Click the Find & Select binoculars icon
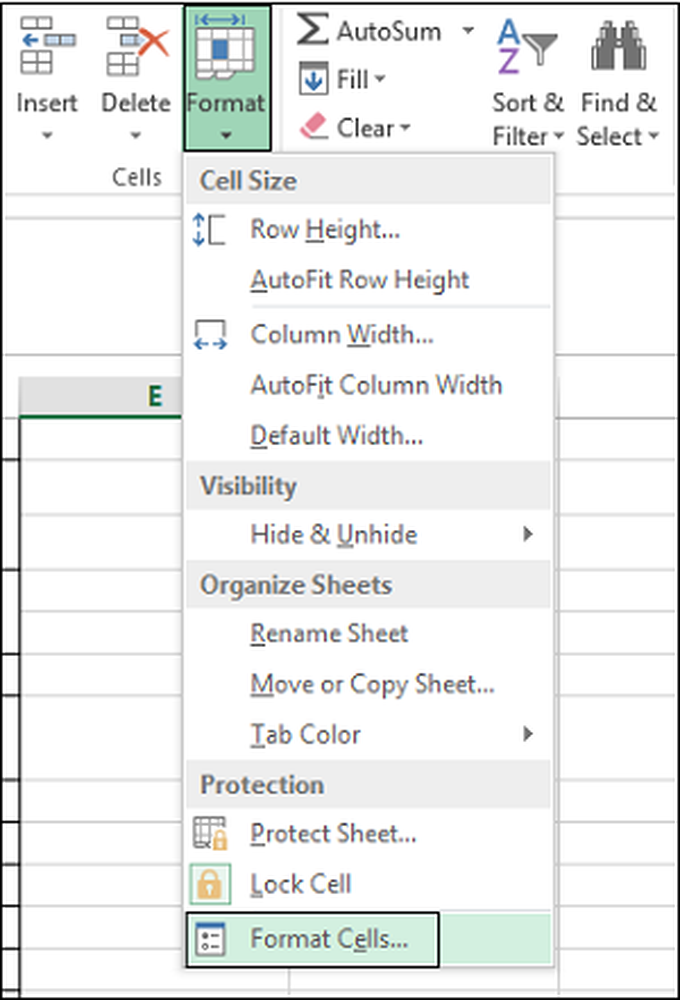The height and width of the screenshot is (1000, 680). click(618, 48)
